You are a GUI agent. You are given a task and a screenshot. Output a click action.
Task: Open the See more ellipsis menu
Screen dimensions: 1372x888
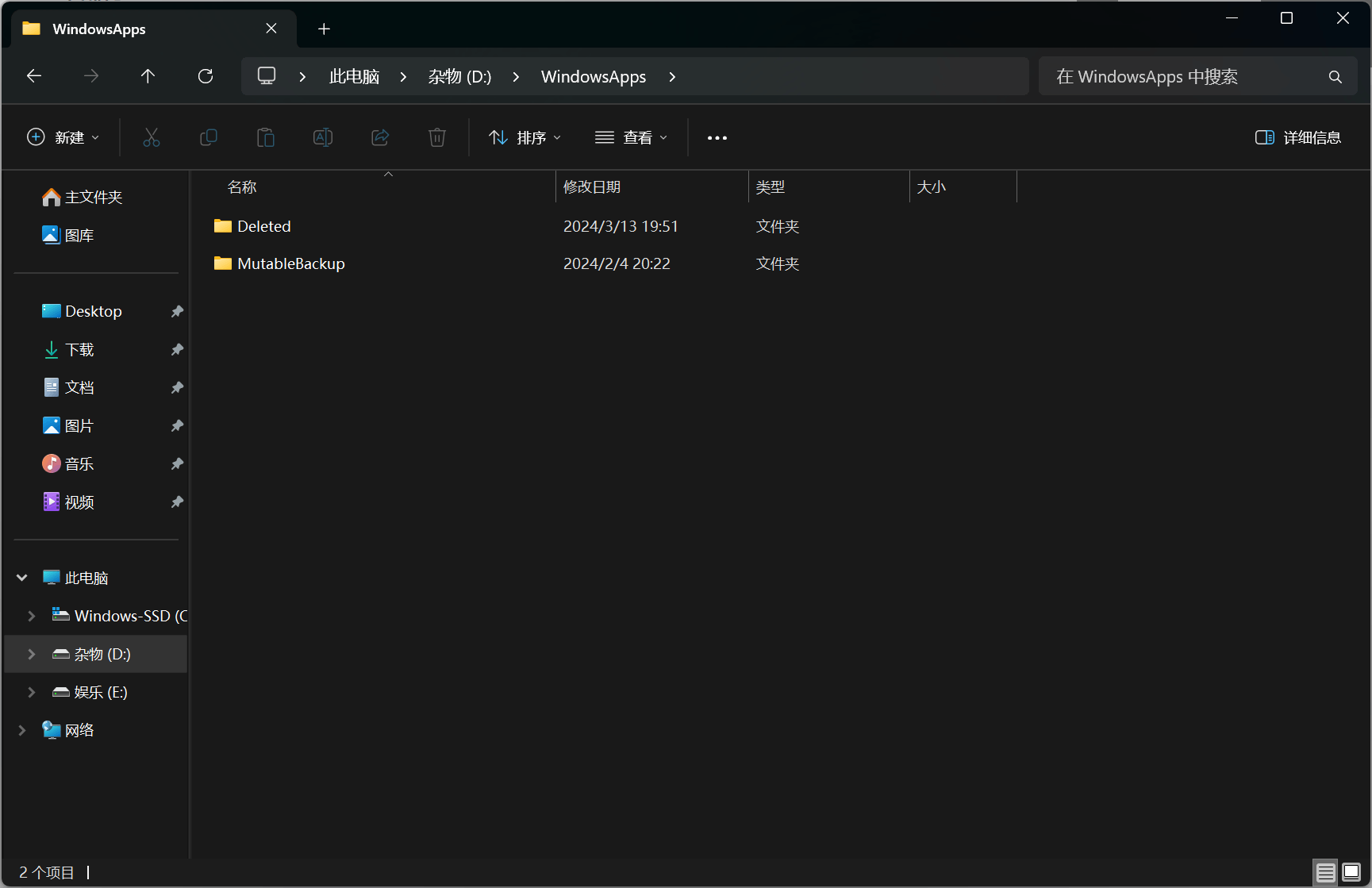click(x=717, y=138)
